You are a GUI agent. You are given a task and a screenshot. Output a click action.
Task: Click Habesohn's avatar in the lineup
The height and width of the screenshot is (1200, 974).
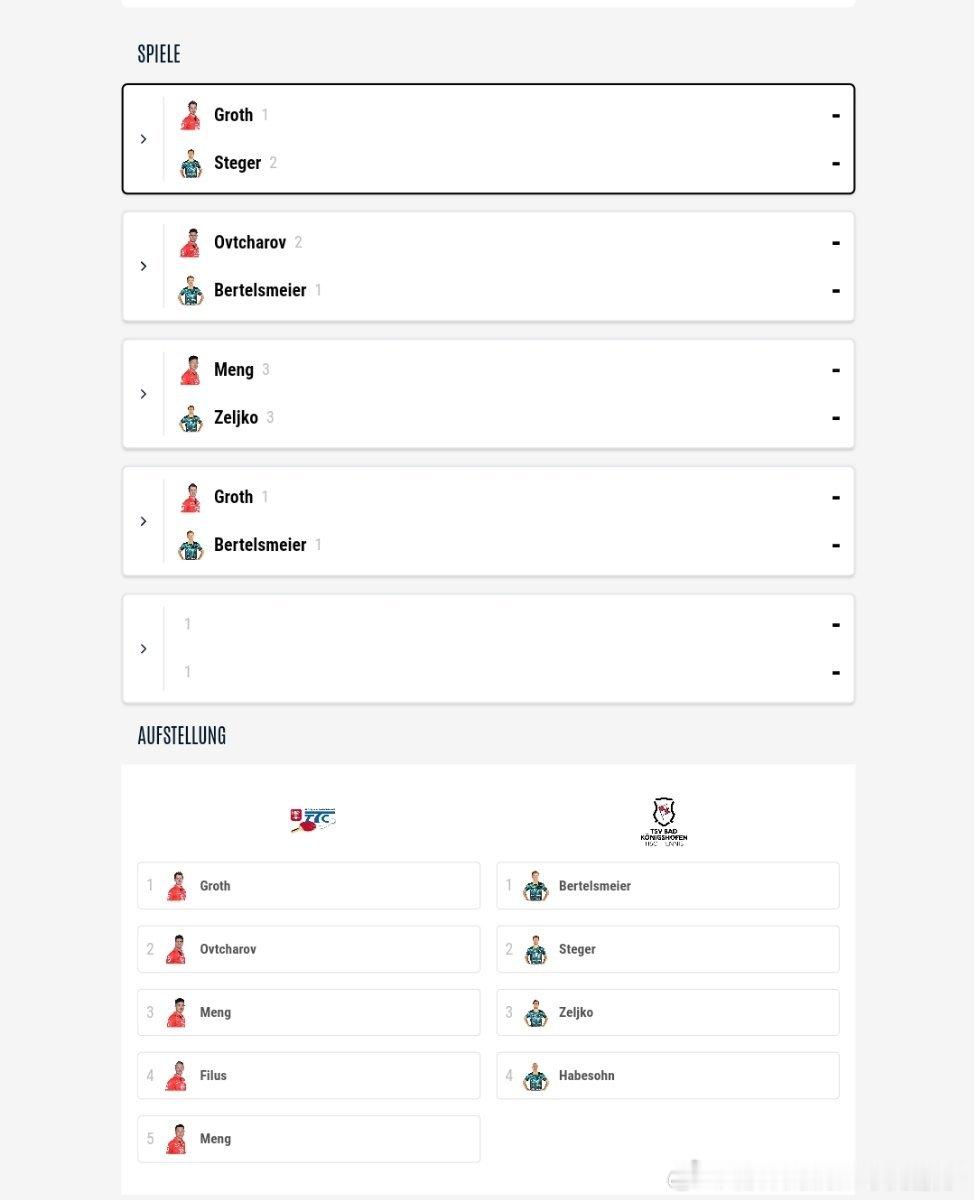(x=536, y=1076)
